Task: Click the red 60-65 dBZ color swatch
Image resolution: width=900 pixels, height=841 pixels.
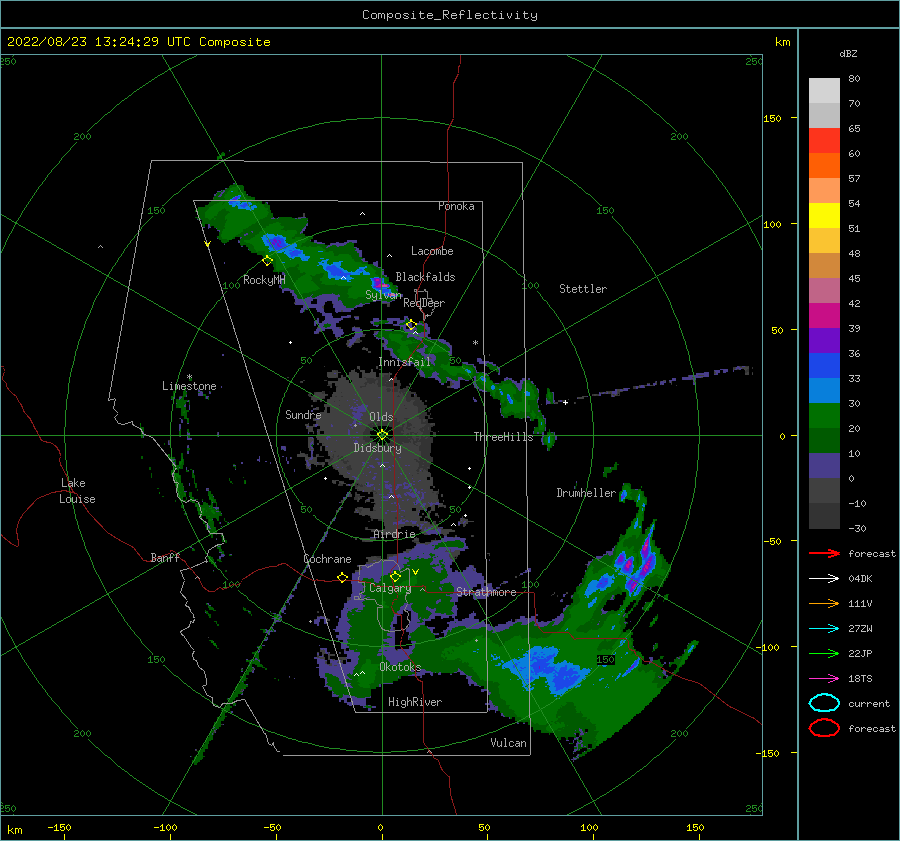Action: click(824, 141)
